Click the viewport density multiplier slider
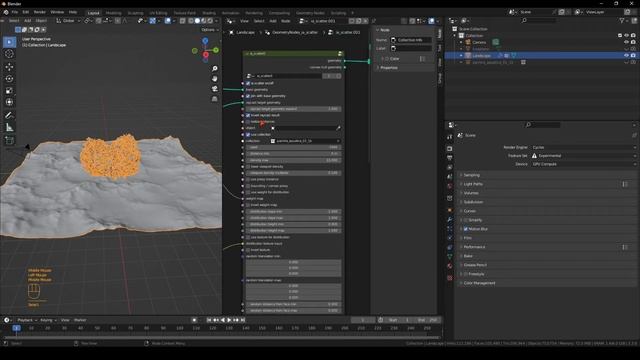The height and width of the screenshot is (360, 640). [x=293, y=173]
